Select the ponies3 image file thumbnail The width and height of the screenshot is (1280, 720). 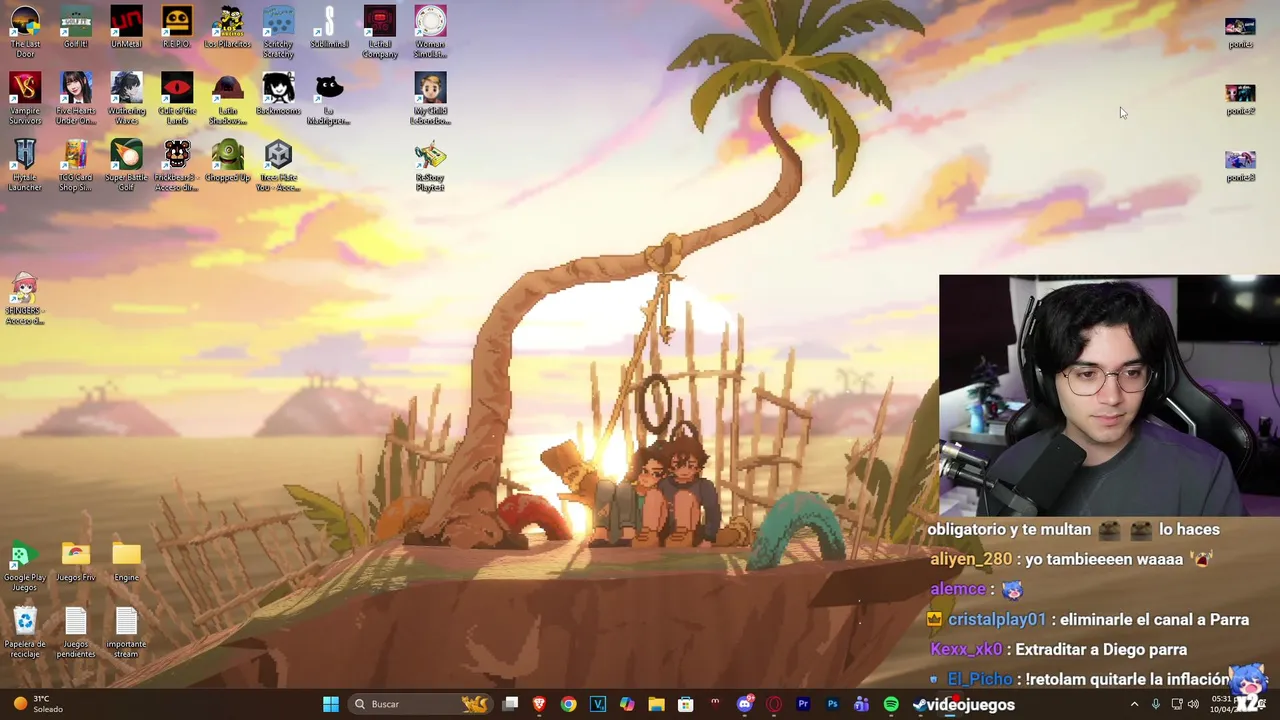[x=1240, y=166]
